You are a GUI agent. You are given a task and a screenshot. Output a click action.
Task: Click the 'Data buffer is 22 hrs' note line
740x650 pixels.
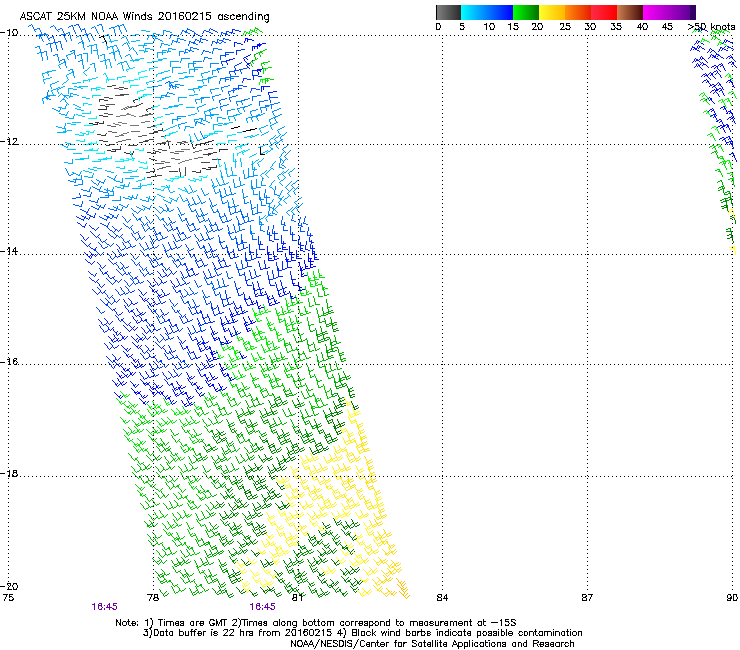[x=362, y=633]
